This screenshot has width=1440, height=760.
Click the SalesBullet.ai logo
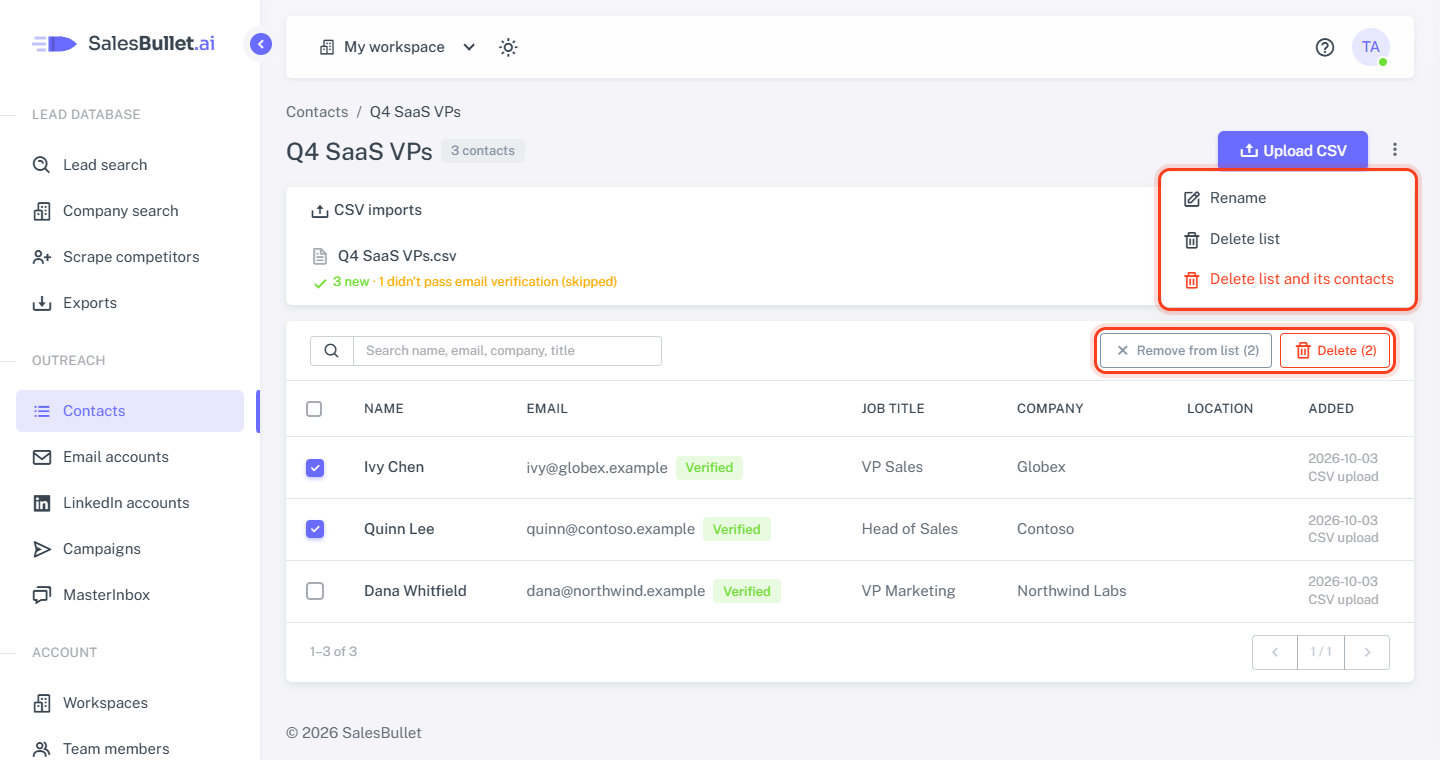point(123,43)
